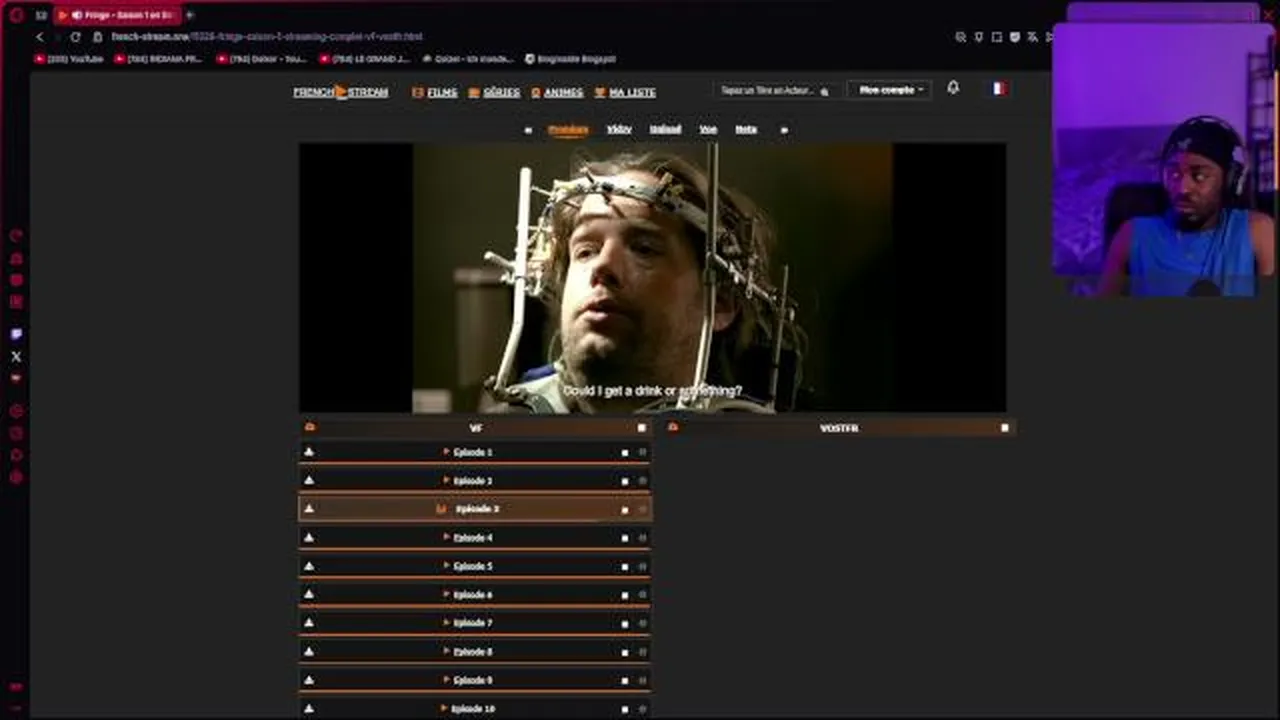Open the French Stream logo homepage
Viewport: 1280px width, 720px height.
[340, 92]
